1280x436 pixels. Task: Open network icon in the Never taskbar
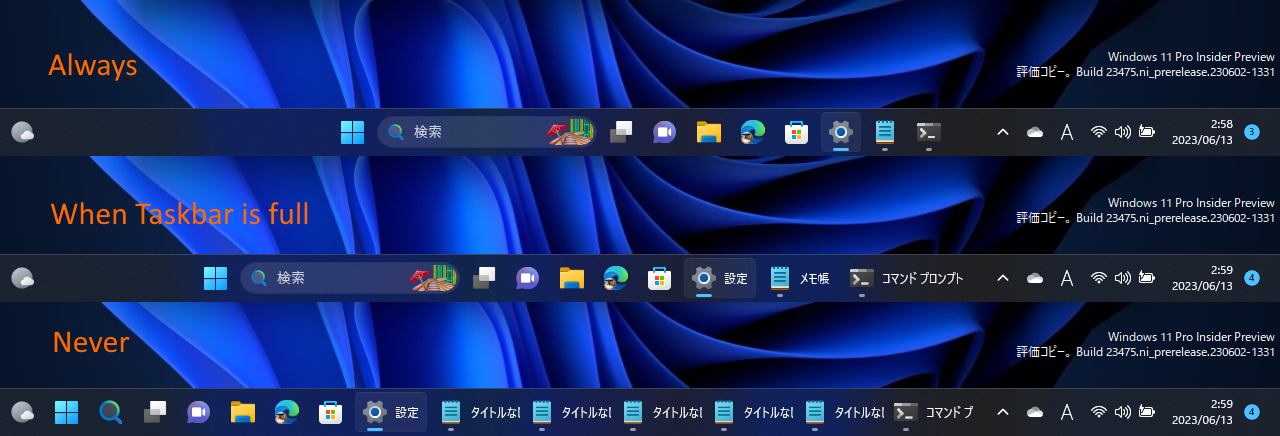(1099, 411)
